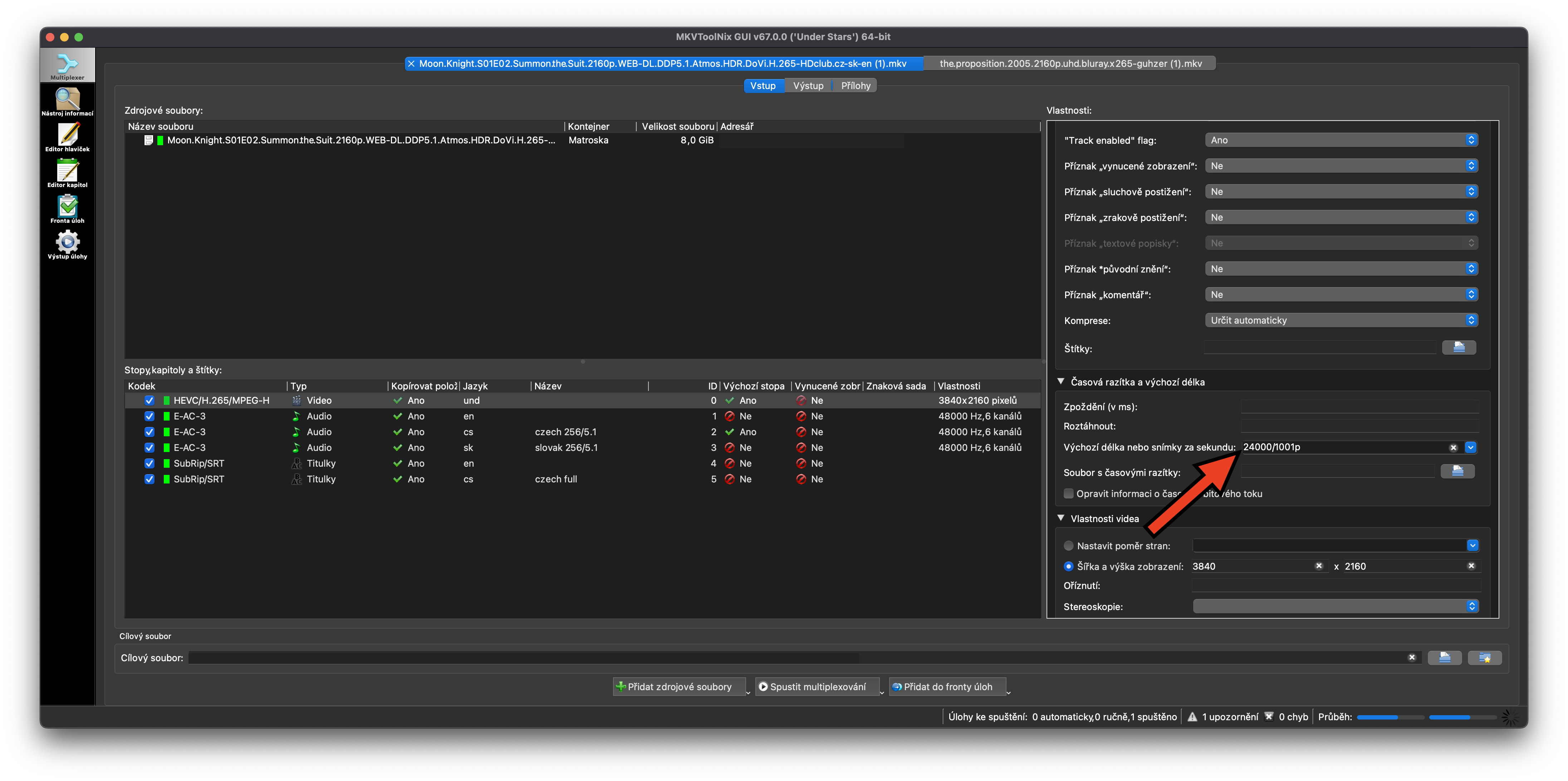1568x781 pixels.
Task: Switch to the.proposition.2005 file tab
Action: (1070, 63)
